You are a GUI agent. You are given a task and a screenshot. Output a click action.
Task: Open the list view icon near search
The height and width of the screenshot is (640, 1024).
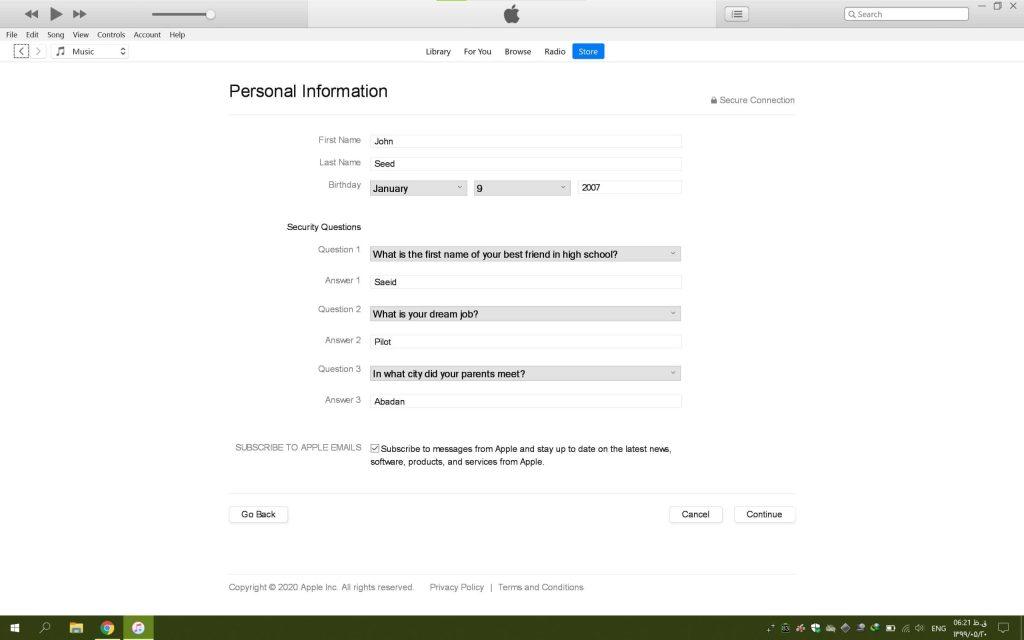tap(737, 14)
